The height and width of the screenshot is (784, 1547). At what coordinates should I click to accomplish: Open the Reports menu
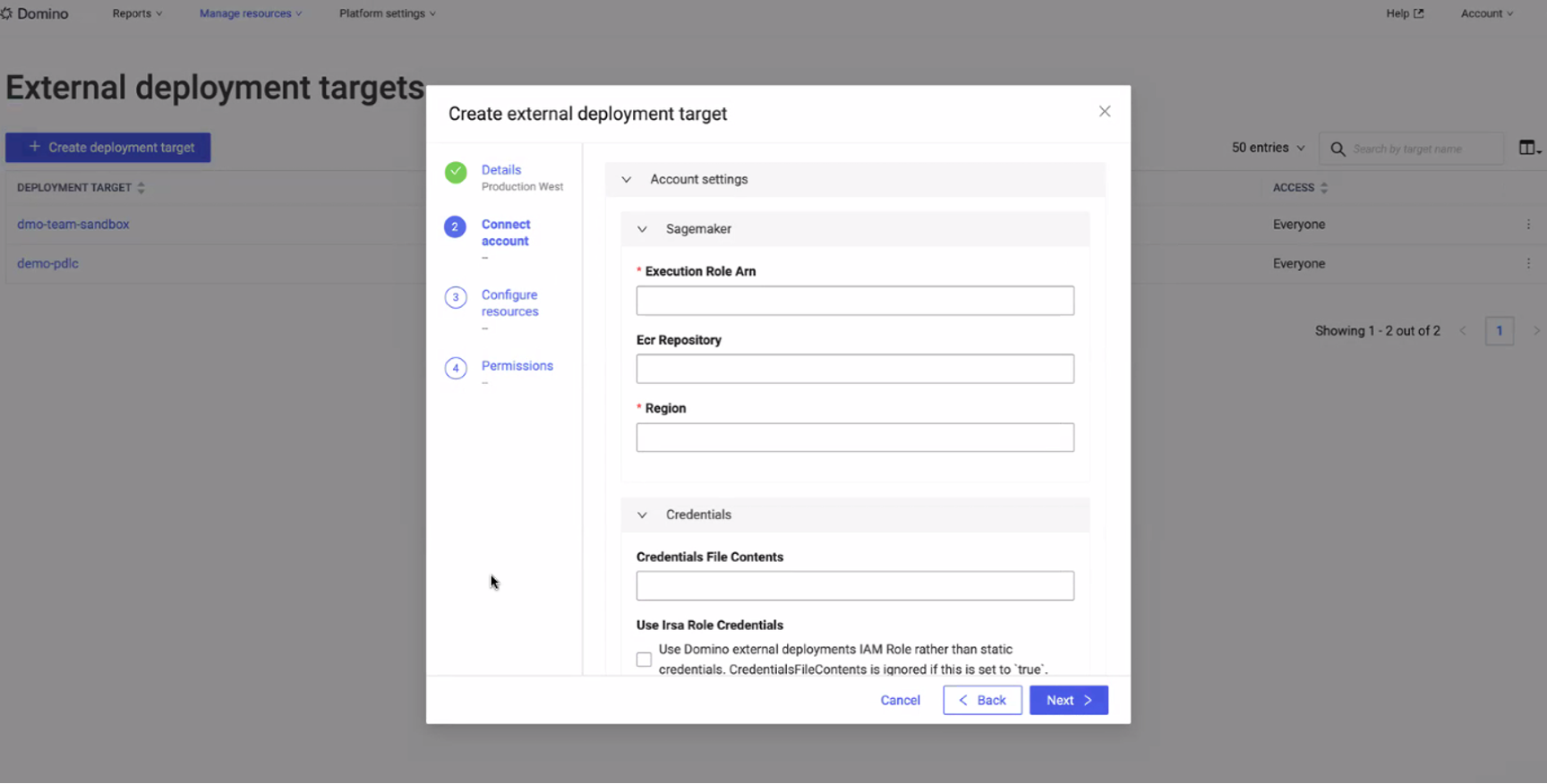tap(137, 13)
